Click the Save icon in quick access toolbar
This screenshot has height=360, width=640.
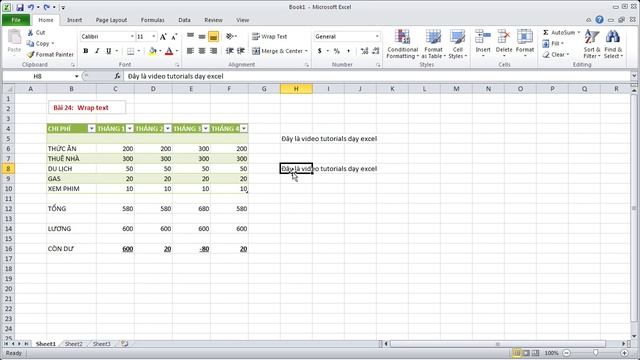click(20, 7)
